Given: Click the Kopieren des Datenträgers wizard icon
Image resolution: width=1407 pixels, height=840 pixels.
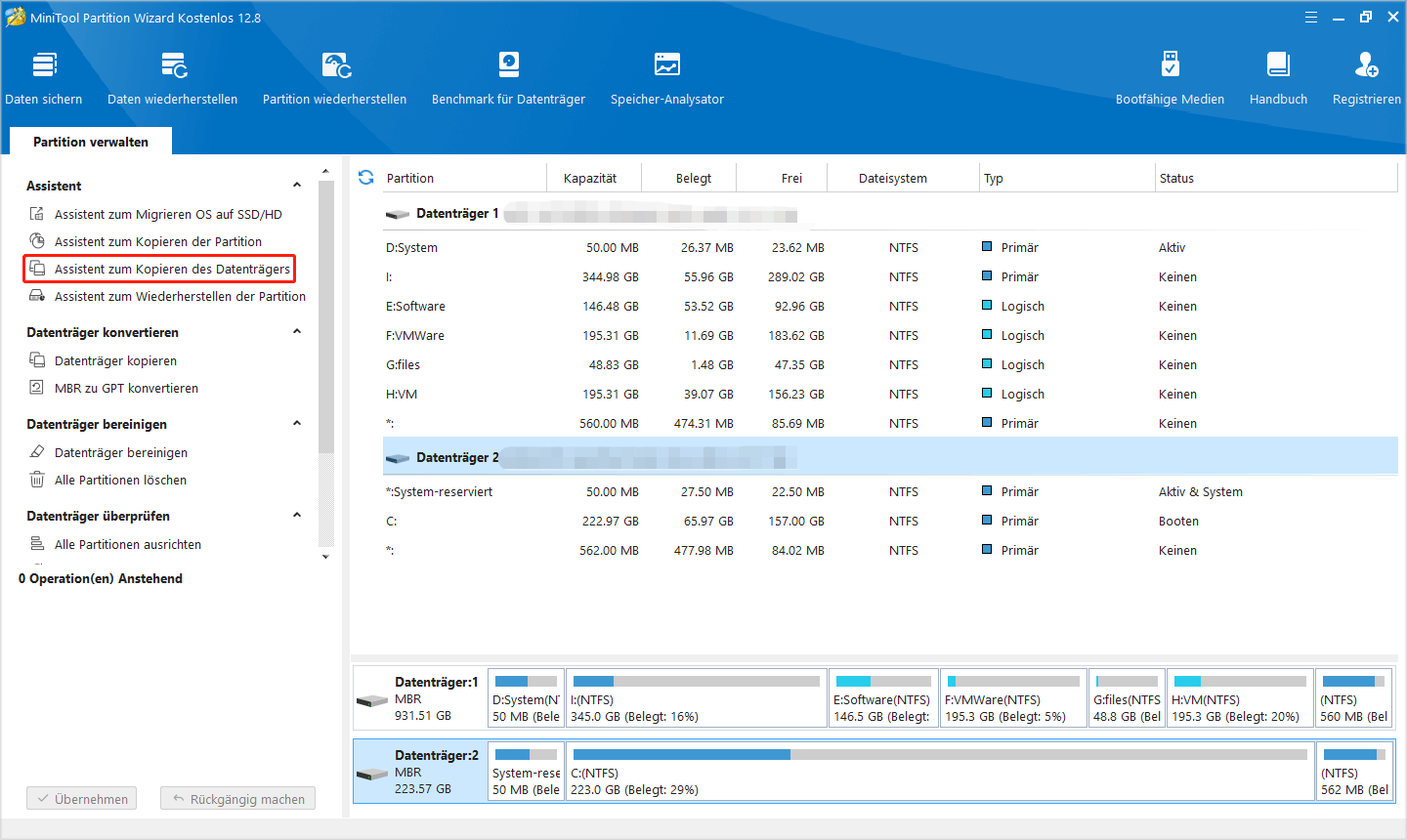Looking at the screenshot, I should (37, 269).
